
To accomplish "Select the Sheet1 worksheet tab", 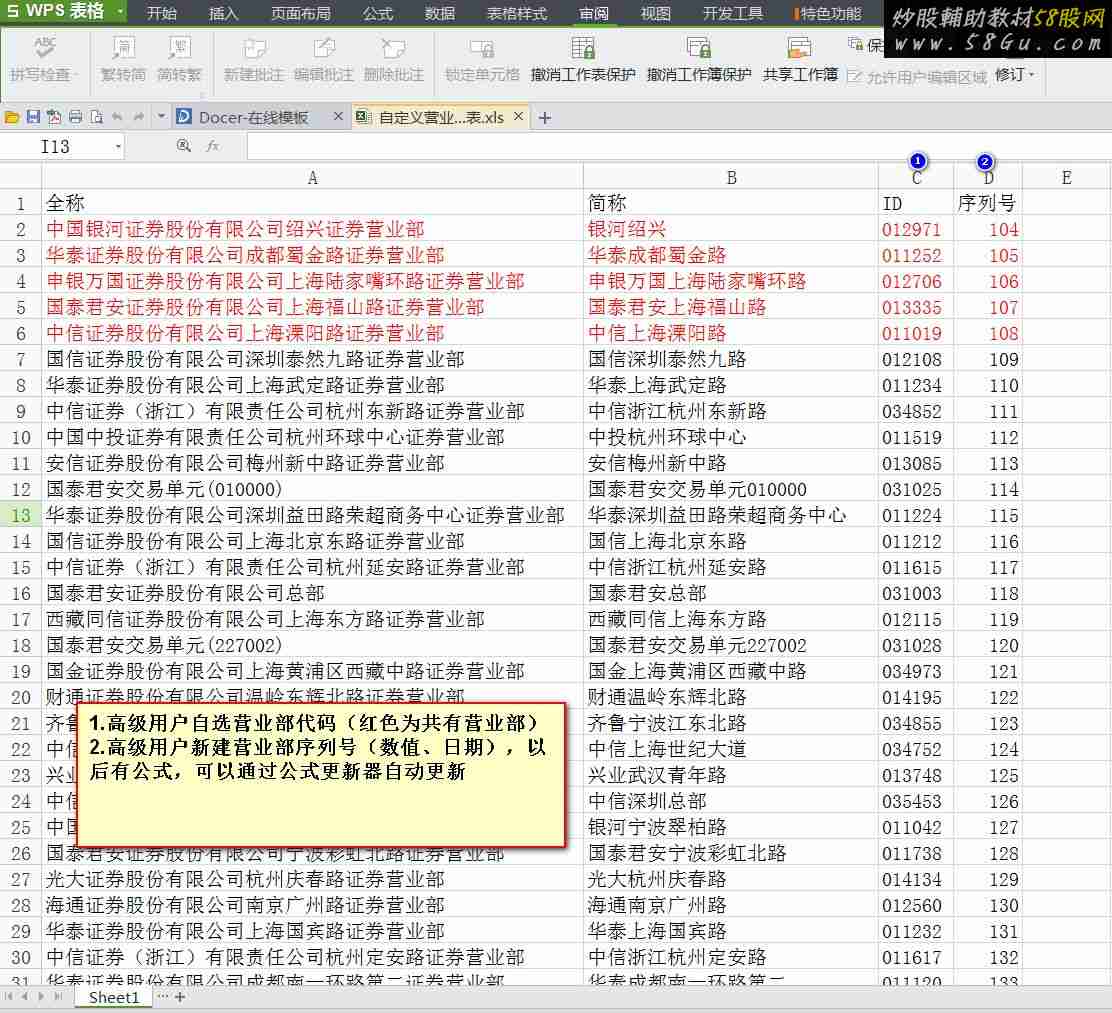I will point(113,997).
